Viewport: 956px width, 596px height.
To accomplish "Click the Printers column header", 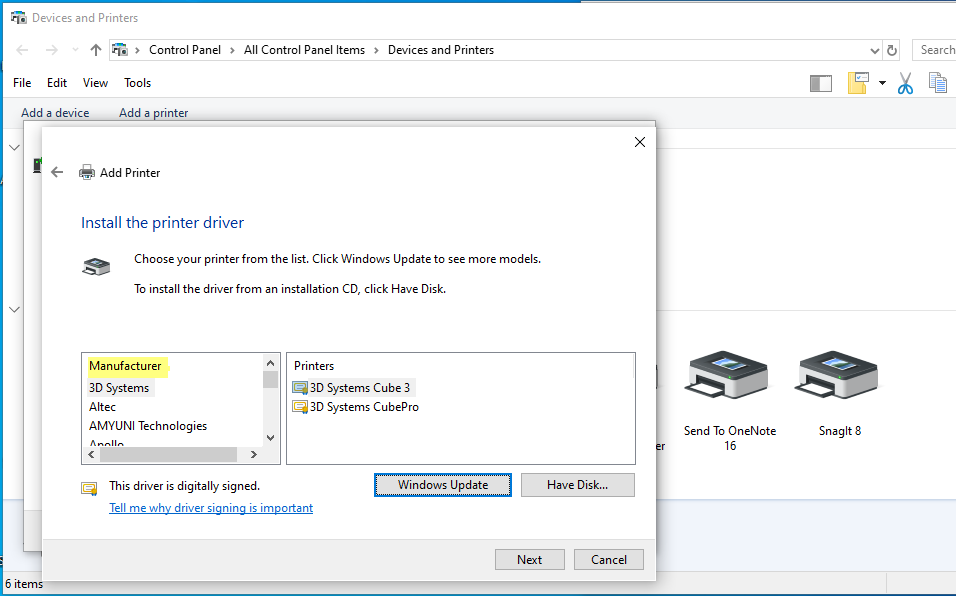I will point(314,366).
